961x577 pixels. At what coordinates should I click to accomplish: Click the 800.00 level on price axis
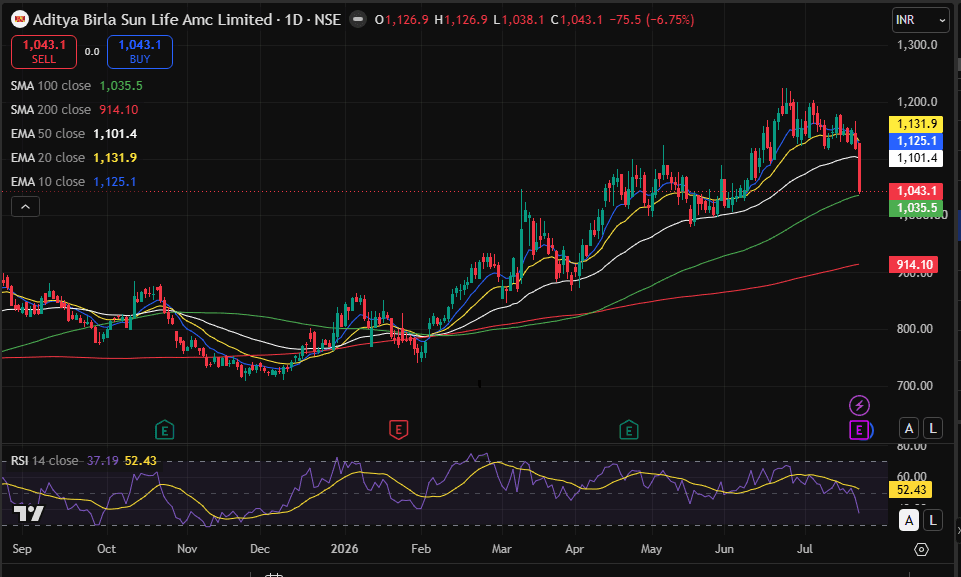click(914, 329)
